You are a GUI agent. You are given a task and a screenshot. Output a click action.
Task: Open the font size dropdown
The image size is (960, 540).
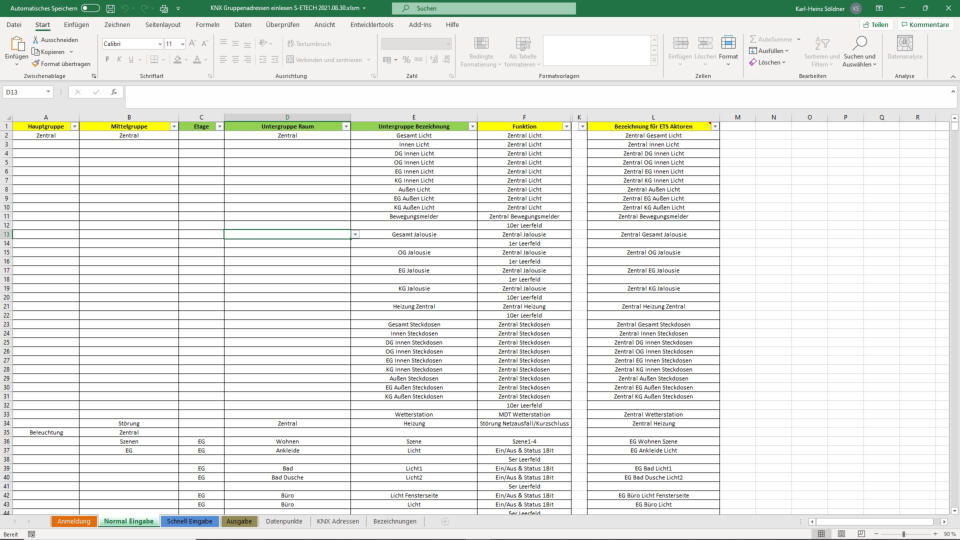coord(181,44)
